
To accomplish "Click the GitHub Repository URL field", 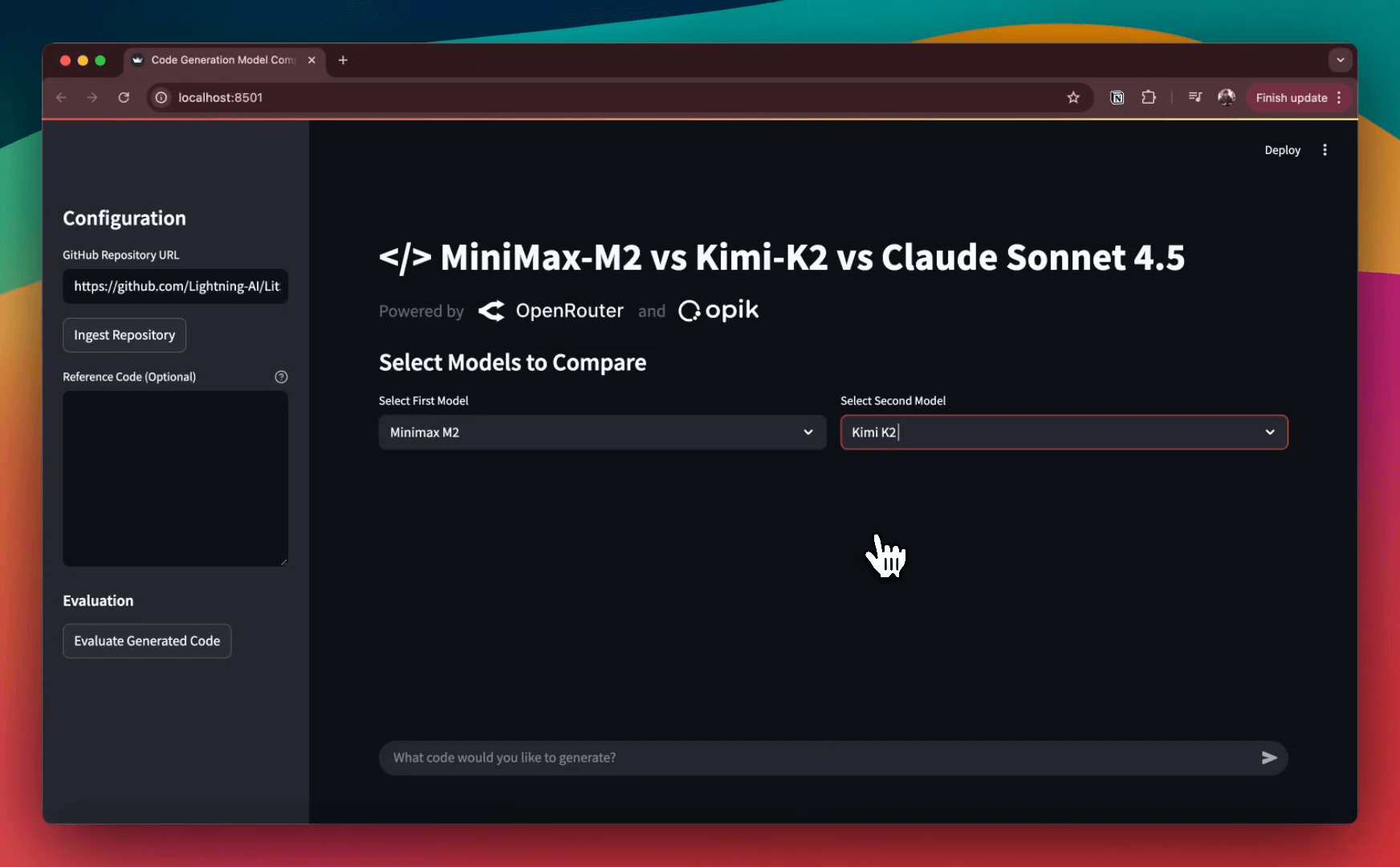I will pyautogui.click(x=175, y=287).
